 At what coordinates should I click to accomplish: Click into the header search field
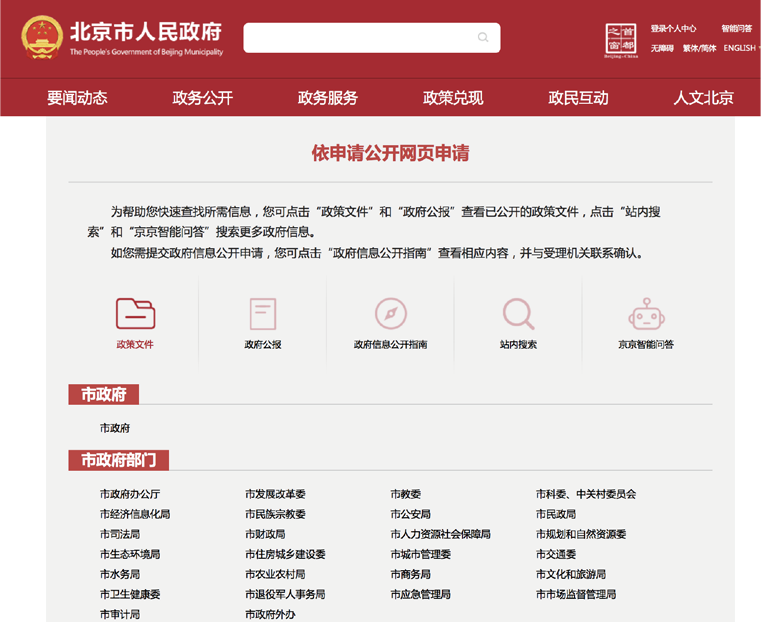tap(360, 38)
